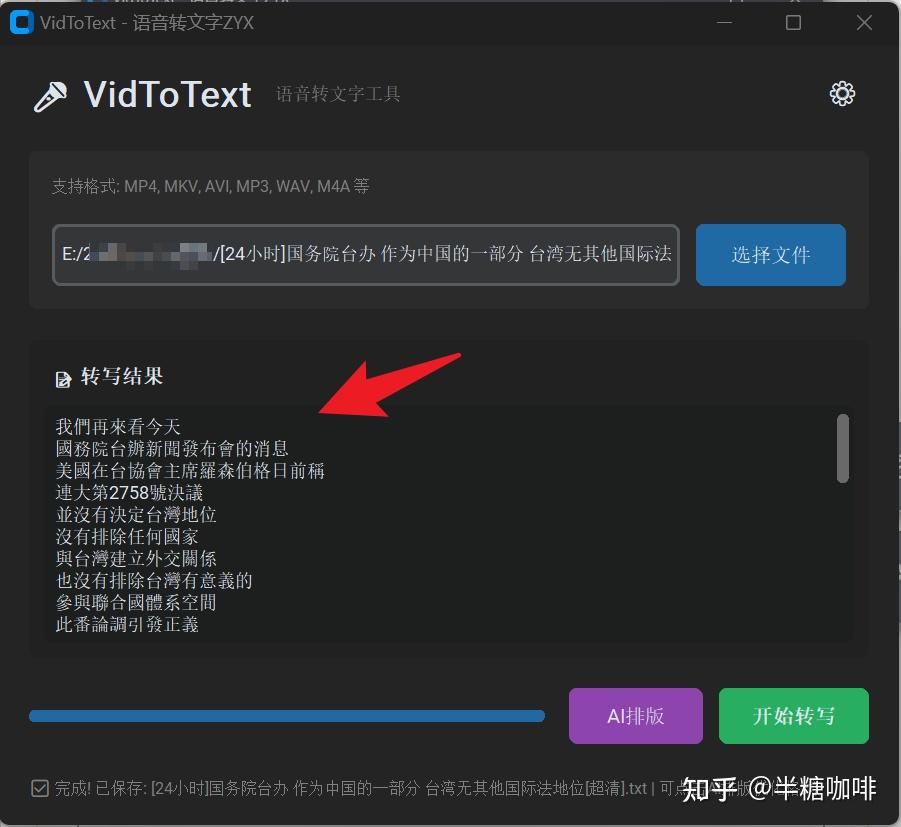Image resolution: width=901 pixels, height=827 pixels.
Task: Click the line 國務院台辦新聞發布會的消息
Action: pyautogui.click(x=172, y=448)
